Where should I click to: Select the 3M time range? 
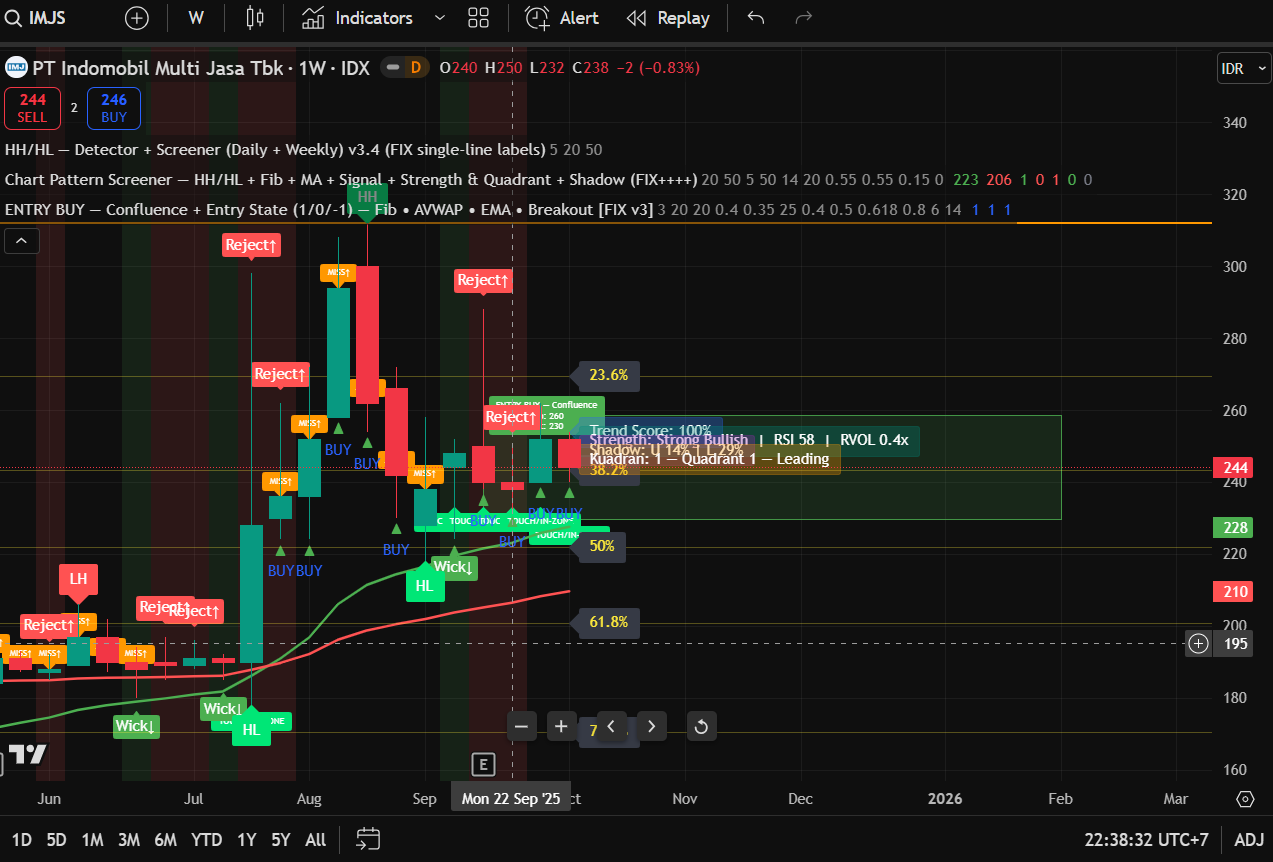(x=129, y=840)
